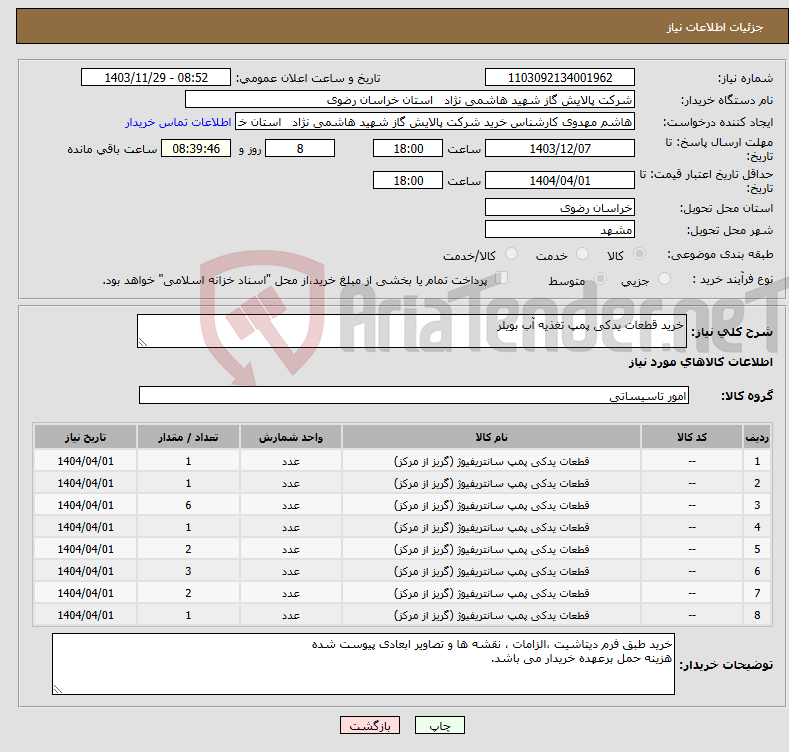
Task: Click the delivery city field مشهد
Action: click(560, 230)
